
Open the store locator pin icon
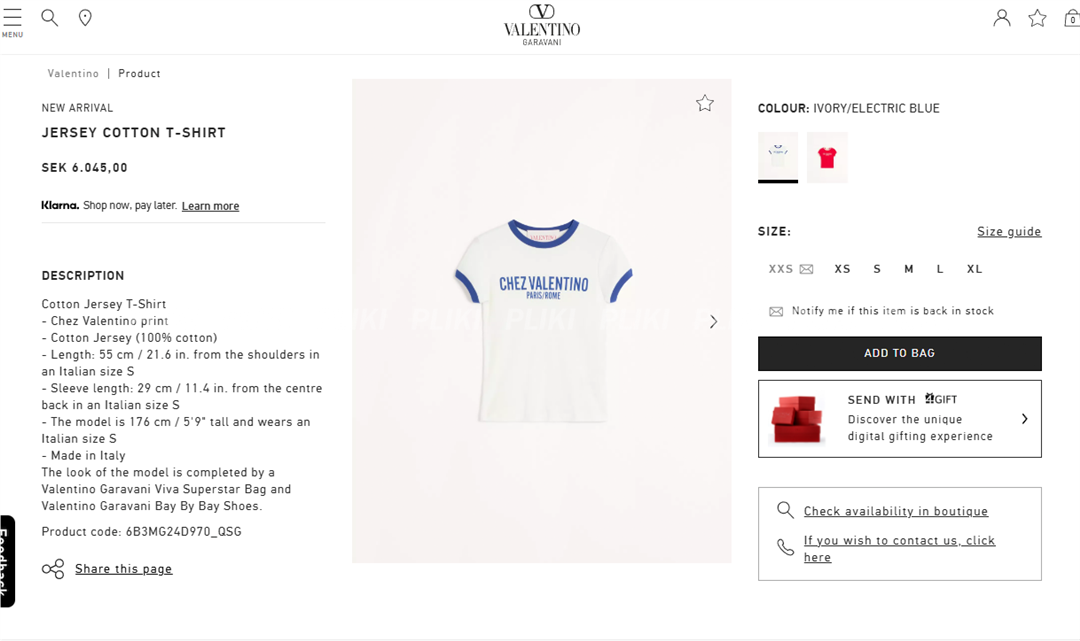pos(85,17)
